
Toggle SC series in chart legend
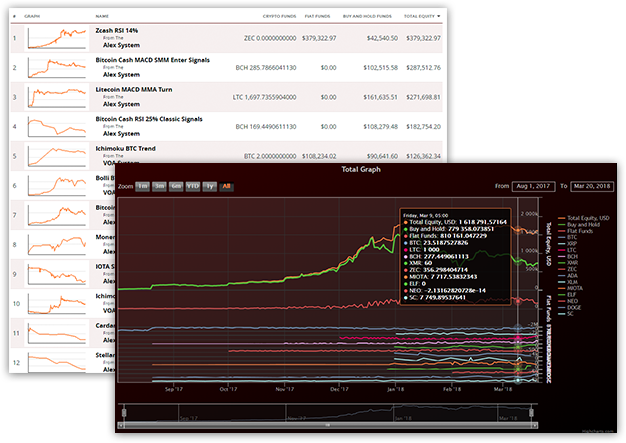click(x=566, y=314)
